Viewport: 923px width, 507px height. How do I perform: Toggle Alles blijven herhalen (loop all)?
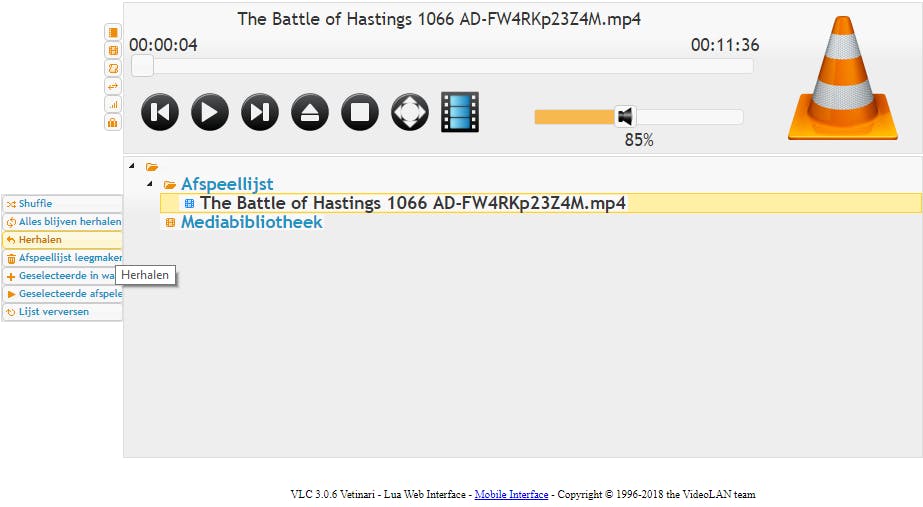click(62, 222)
